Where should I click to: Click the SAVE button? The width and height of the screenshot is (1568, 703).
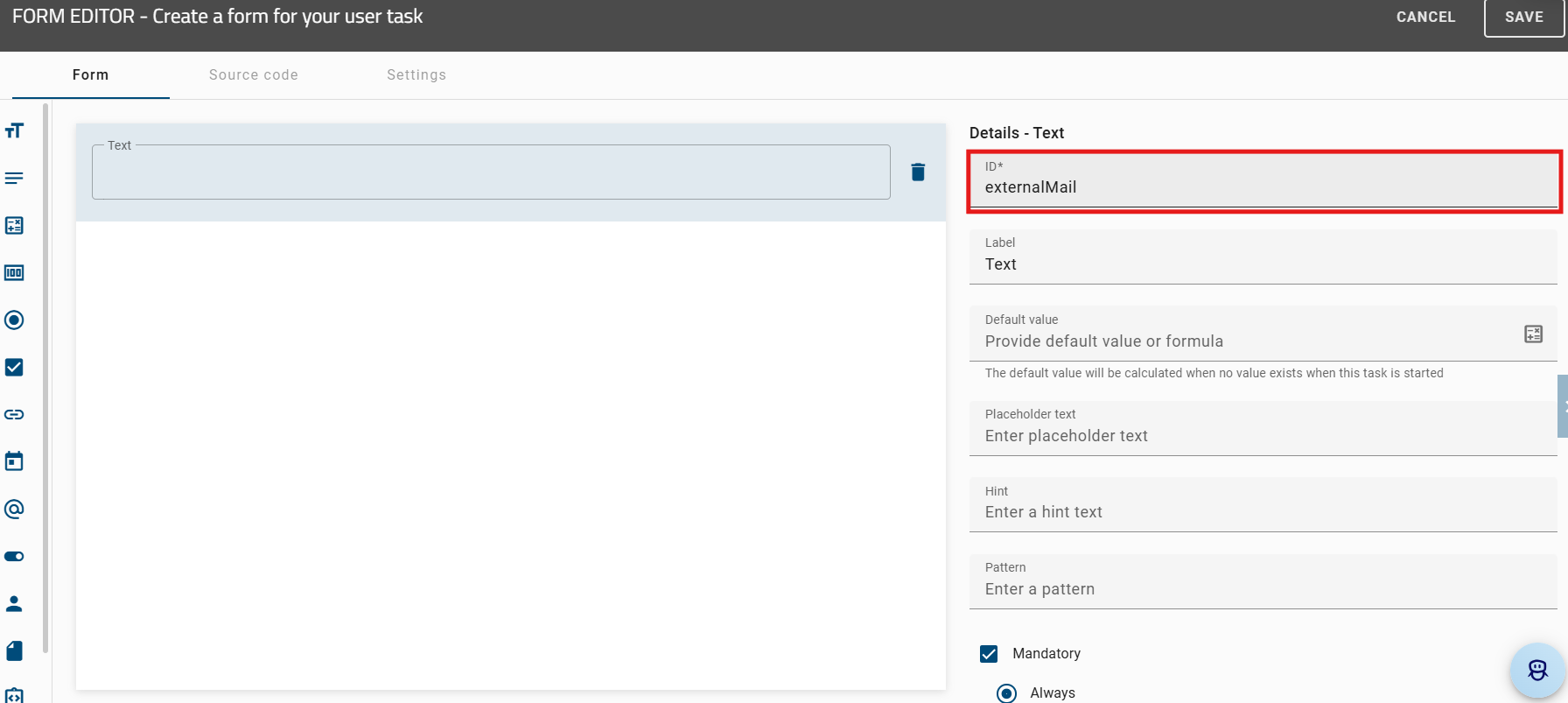1523,18
